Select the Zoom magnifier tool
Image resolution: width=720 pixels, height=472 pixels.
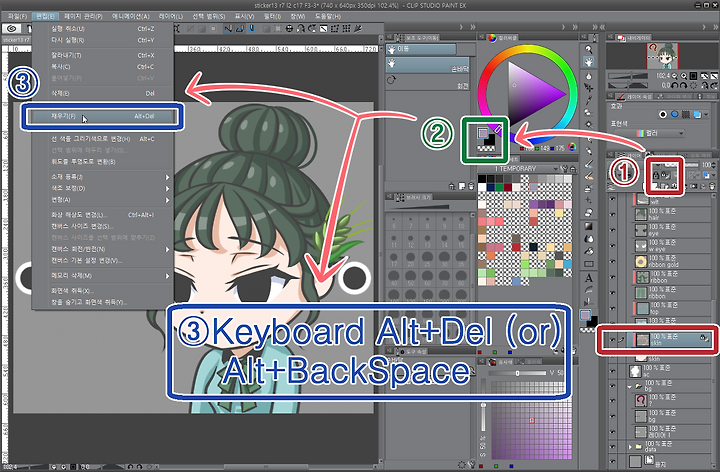pos(589,49)
